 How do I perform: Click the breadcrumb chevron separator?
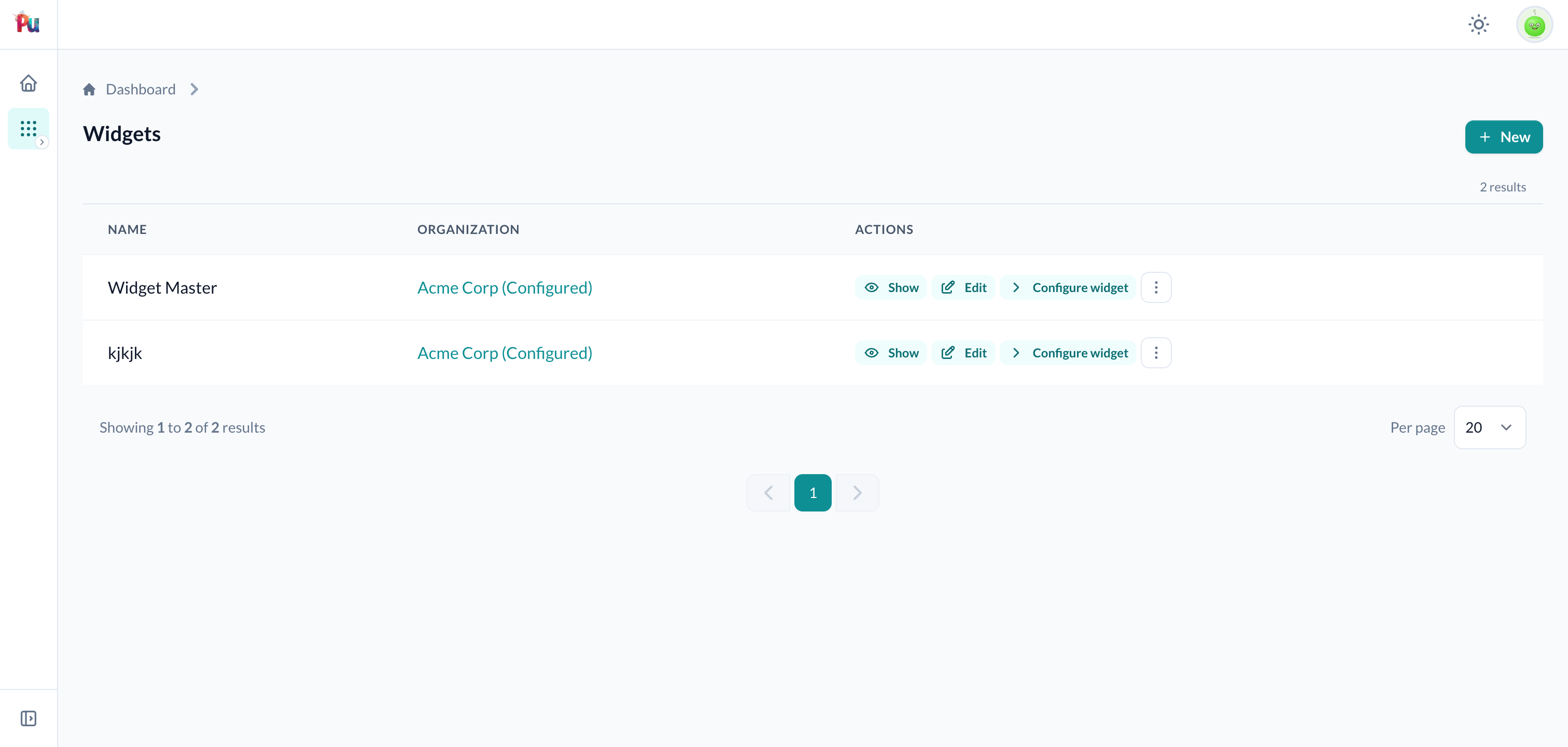(194, 90)
